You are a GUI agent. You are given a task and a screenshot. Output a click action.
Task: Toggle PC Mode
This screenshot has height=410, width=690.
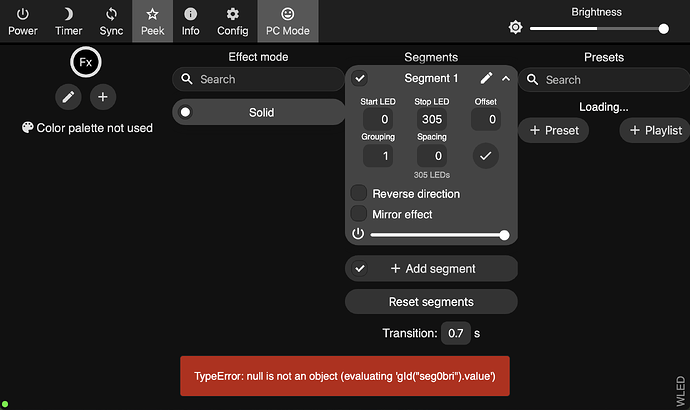pos(288,22)
